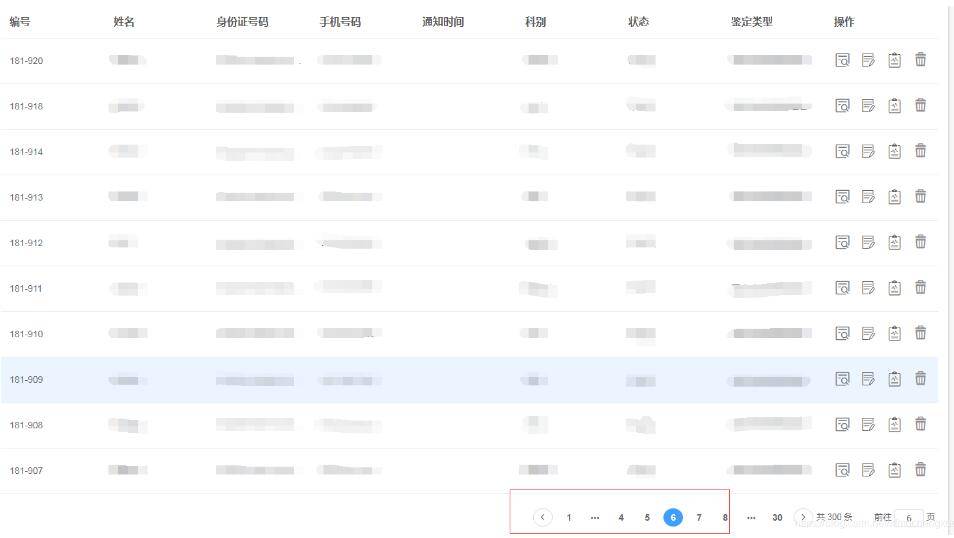Screen dimensions: 954x538
Task: Go to the previous page with the left arrow
Action: coord(543,517)
